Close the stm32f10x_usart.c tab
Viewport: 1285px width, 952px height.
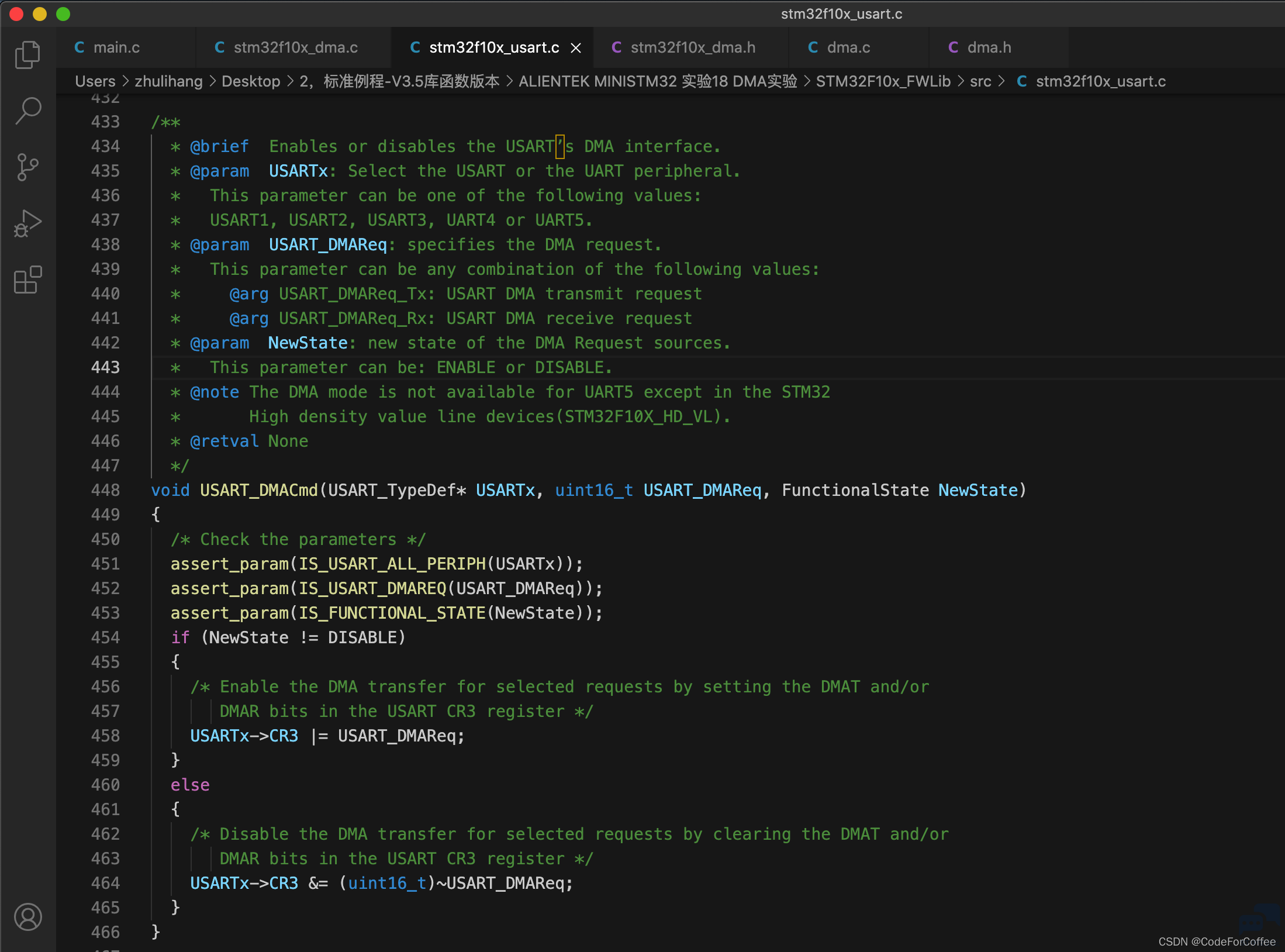[x=576, y=48]
